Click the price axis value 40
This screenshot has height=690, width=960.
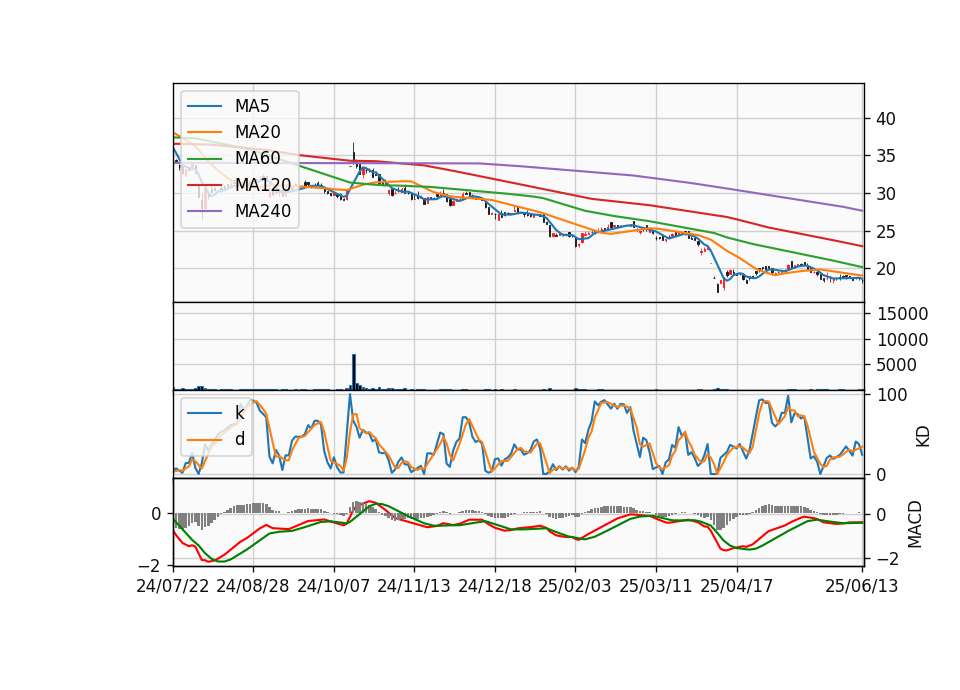pos(885,119)
